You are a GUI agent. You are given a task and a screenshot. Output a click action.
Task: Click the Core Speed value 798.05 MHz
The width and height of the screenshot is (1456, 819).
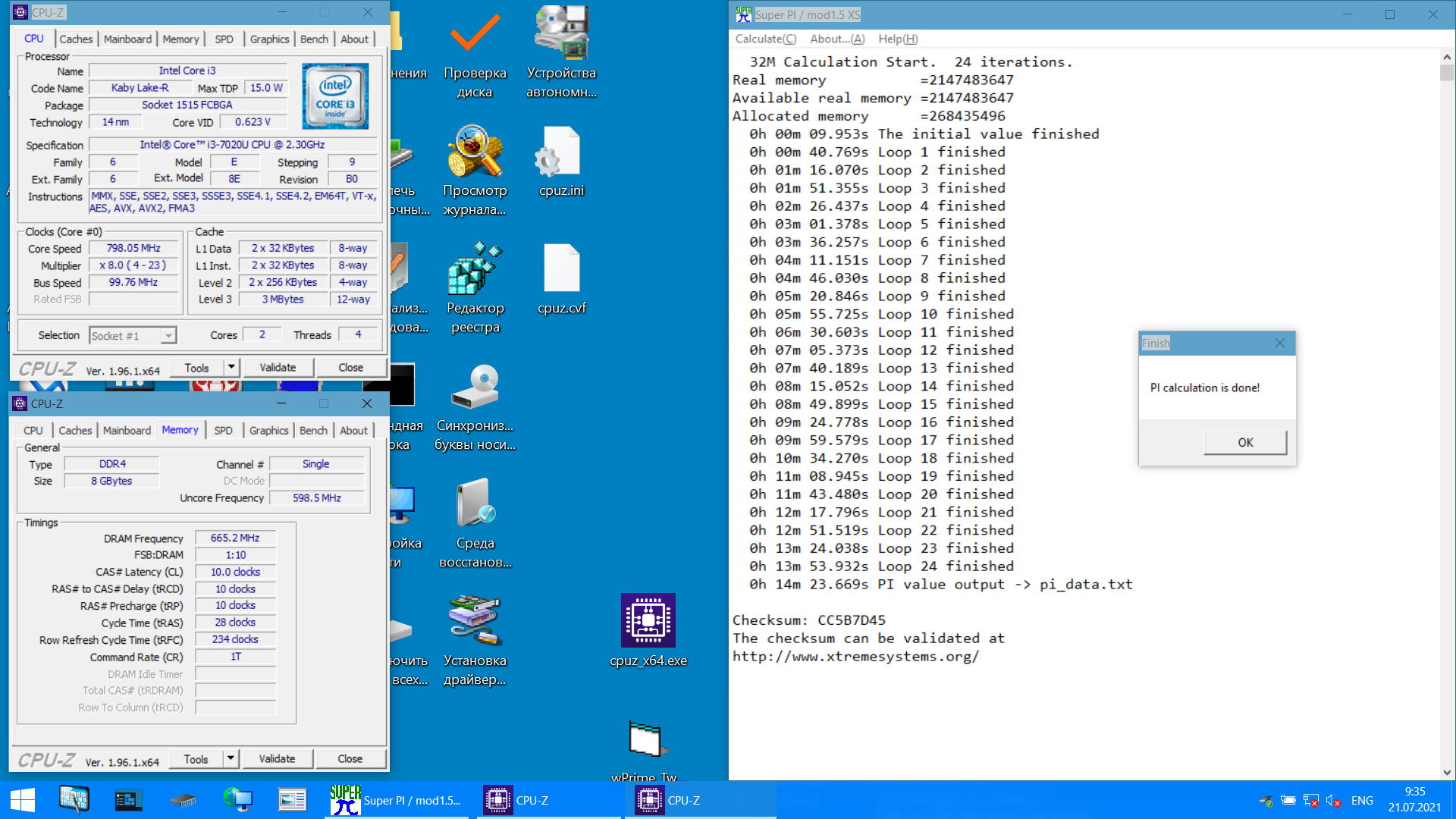coord(133,248)
